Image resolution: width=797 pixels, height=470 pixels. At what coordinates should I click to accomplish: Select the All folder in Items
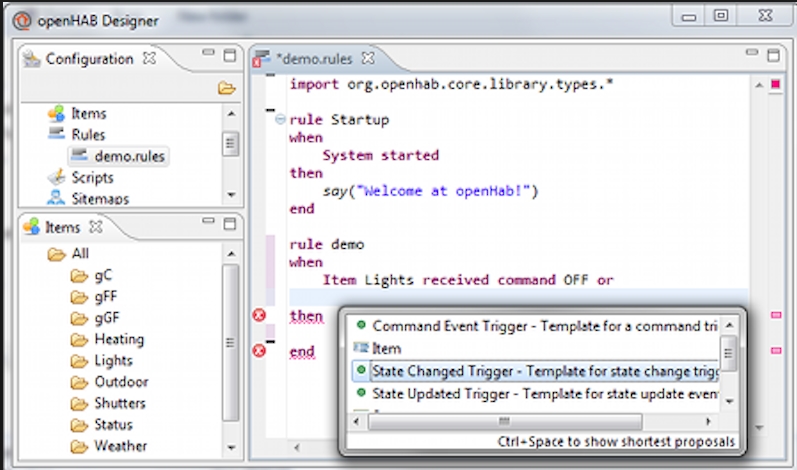(80, 253)
